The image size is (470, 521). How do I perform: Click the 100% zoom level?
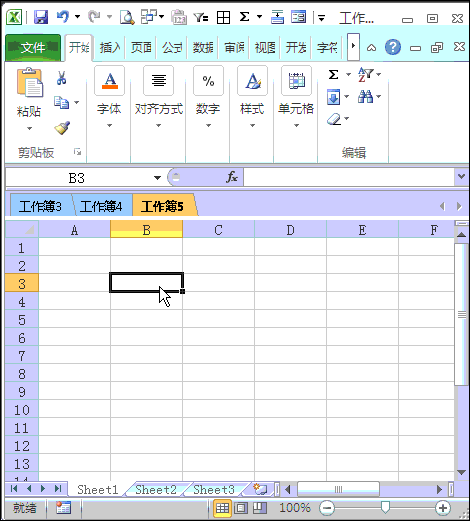click(295, 508)
